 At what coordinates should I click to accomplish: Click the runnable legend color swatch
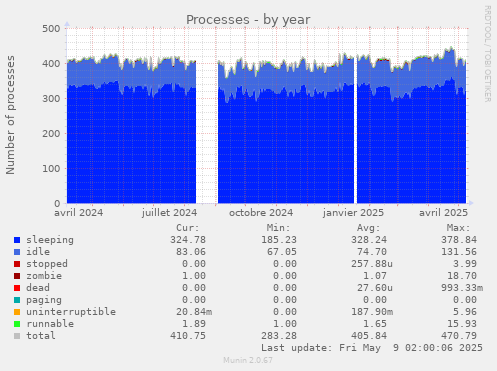17,324
